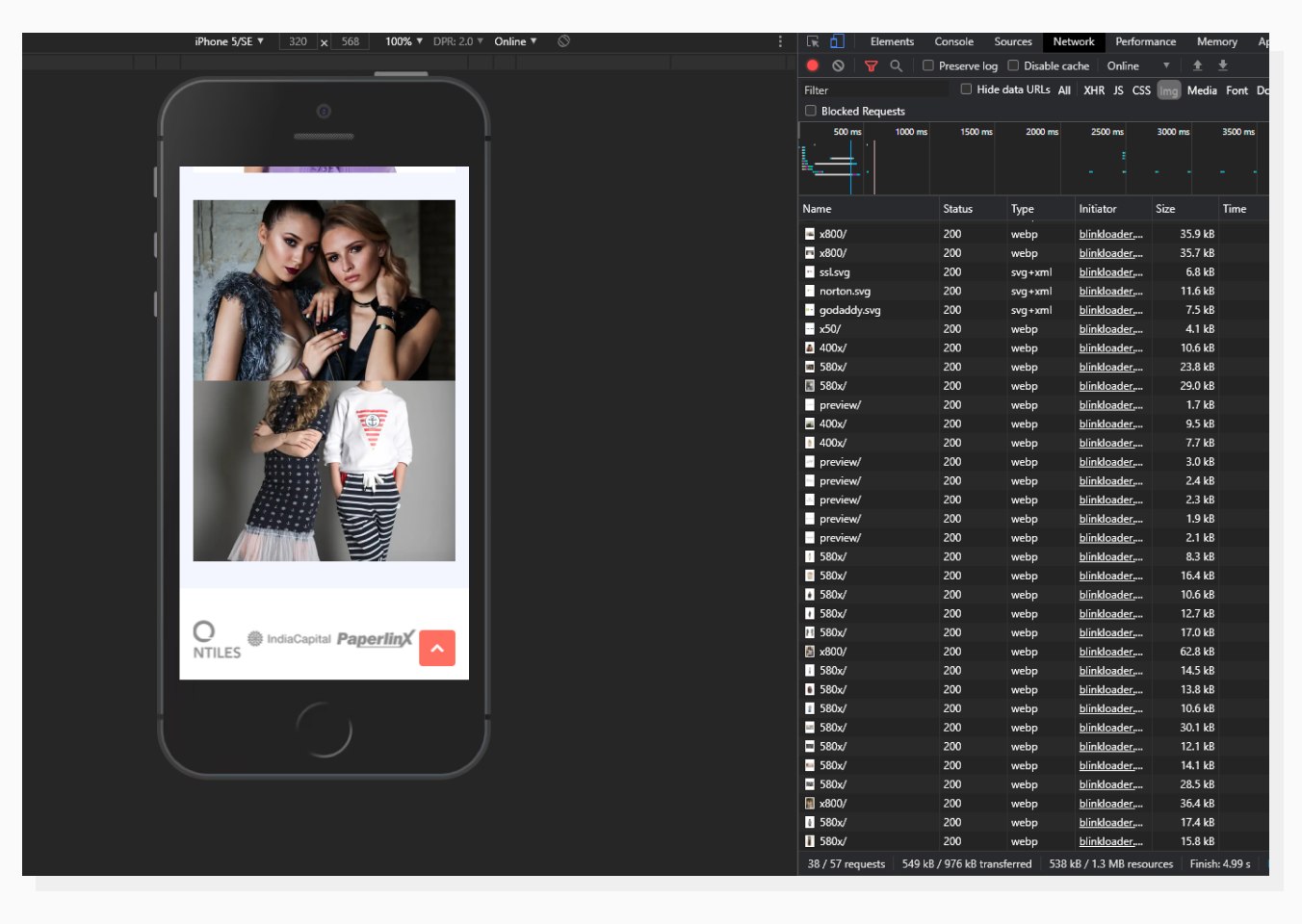
Task: Clear the network log using block icon
Action: tap(838, 65)
